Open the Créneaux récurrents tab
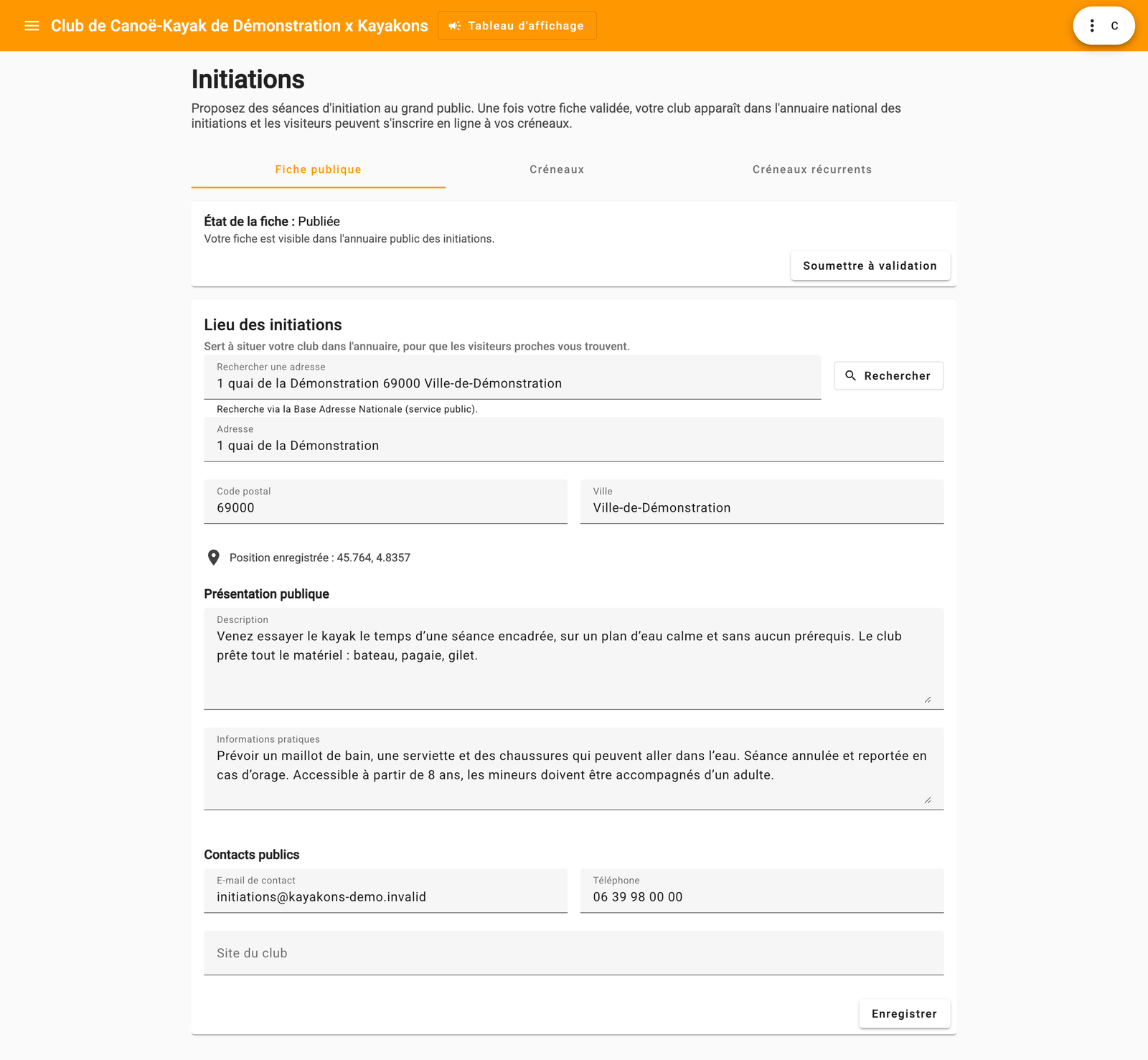Screen dimensions: 1148x1060 (812, 169)
